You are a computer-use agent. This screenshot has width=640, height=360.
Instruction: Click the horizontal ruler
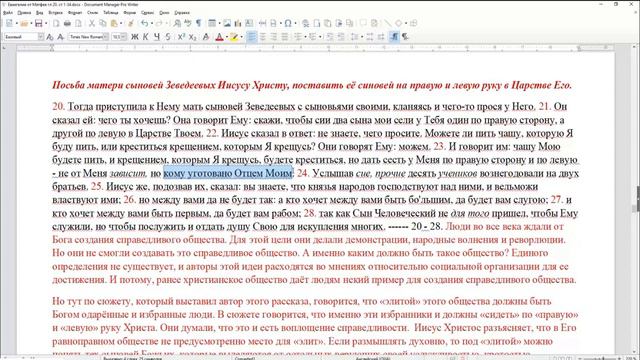pos(315,48)
